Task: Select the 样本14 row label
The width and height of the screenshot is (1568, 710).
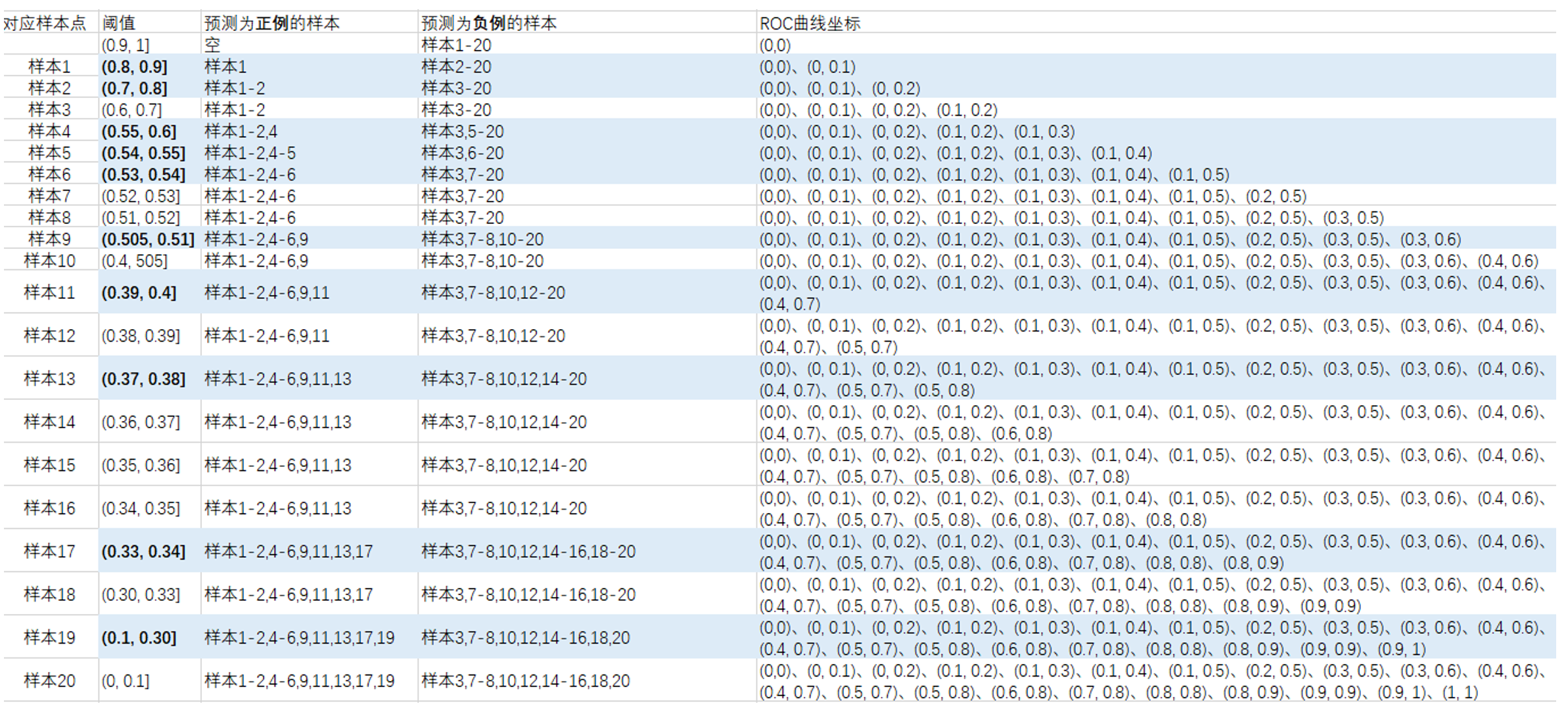Action: (x=49, y=422)
